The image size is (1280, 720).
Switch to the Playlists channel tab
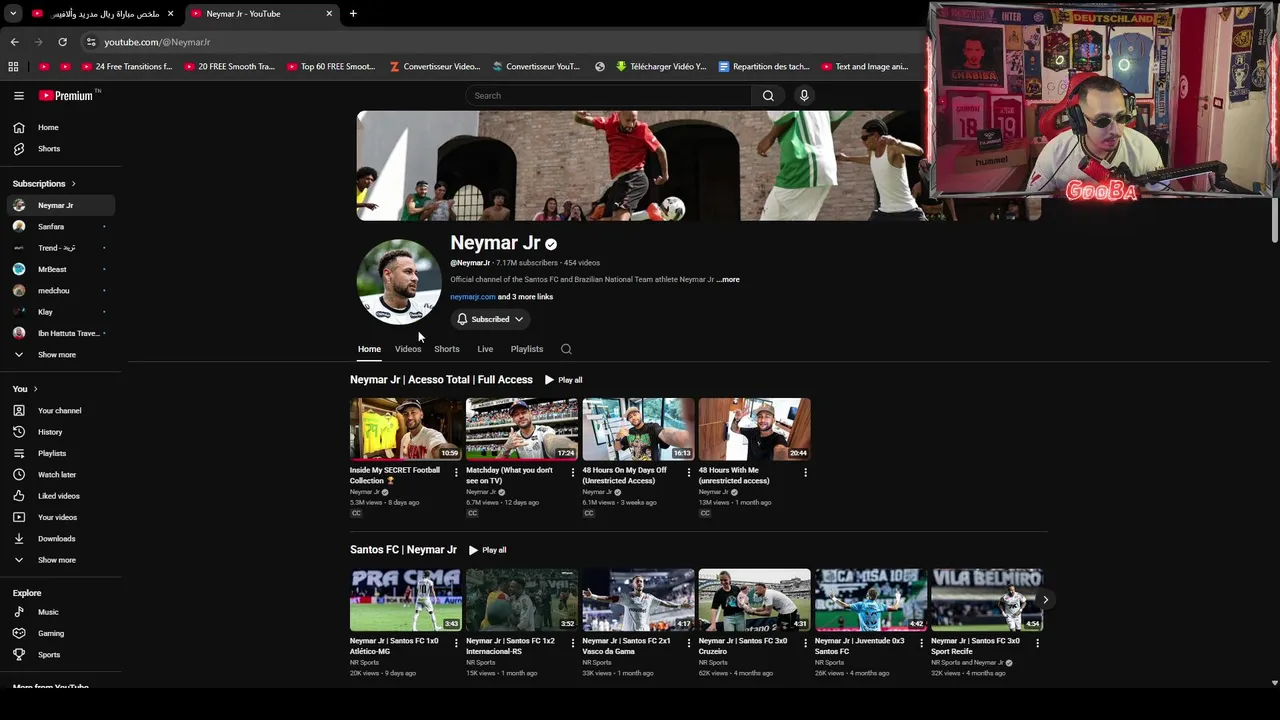point(527,349)
